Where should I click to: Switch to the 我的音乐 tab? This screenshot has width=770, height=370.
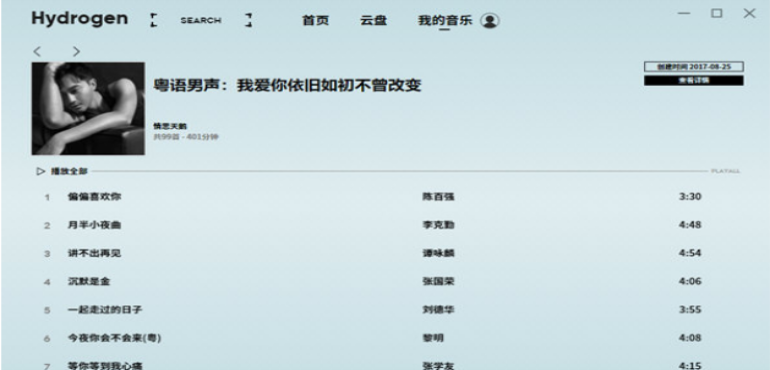point(445,21)
